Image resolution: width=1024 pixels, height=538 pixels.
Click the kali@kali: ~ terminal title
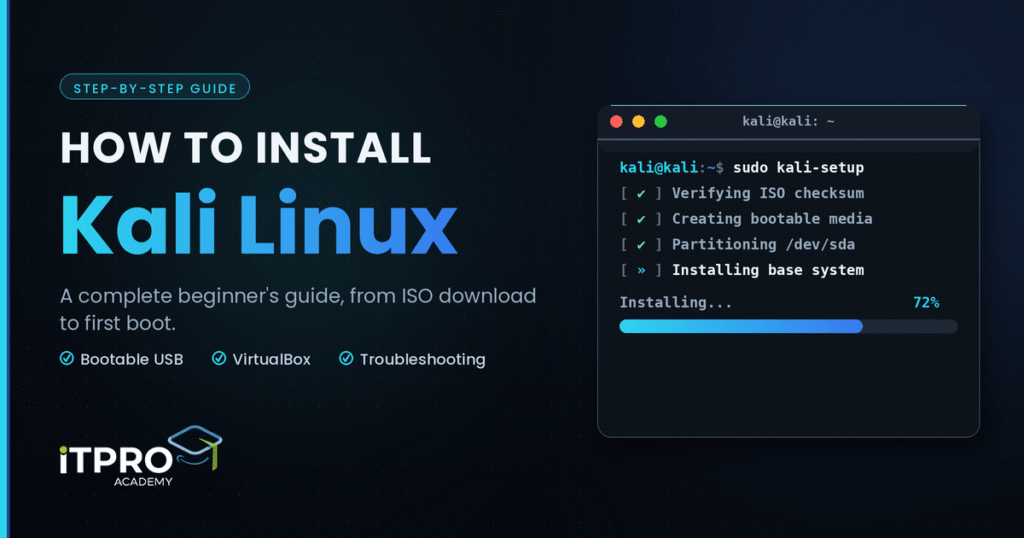(x=788, y=121)
